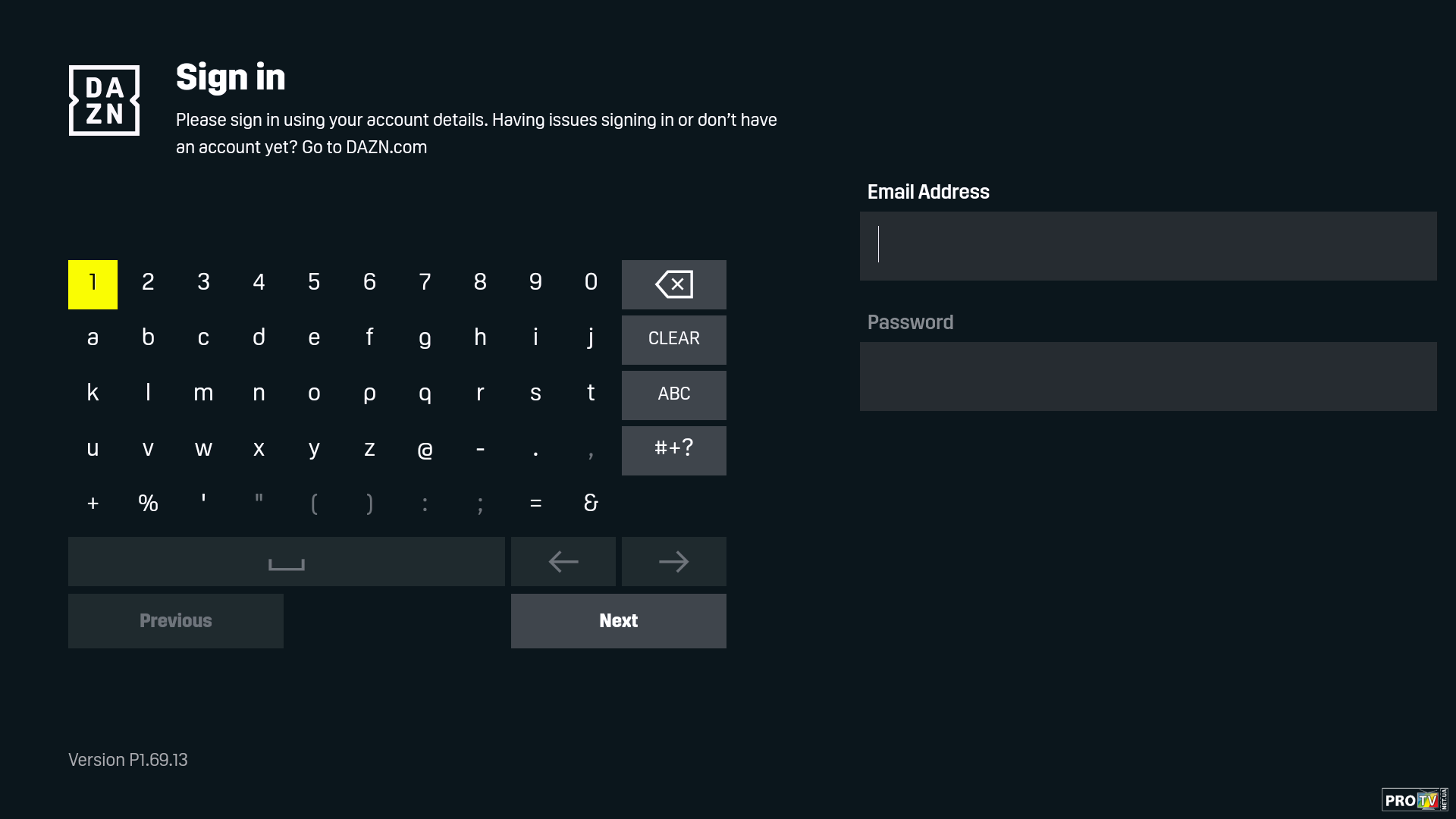Switch to #+? symbols keyboard
Screen dimensions: 1456x819
click(x=673, y=450)
